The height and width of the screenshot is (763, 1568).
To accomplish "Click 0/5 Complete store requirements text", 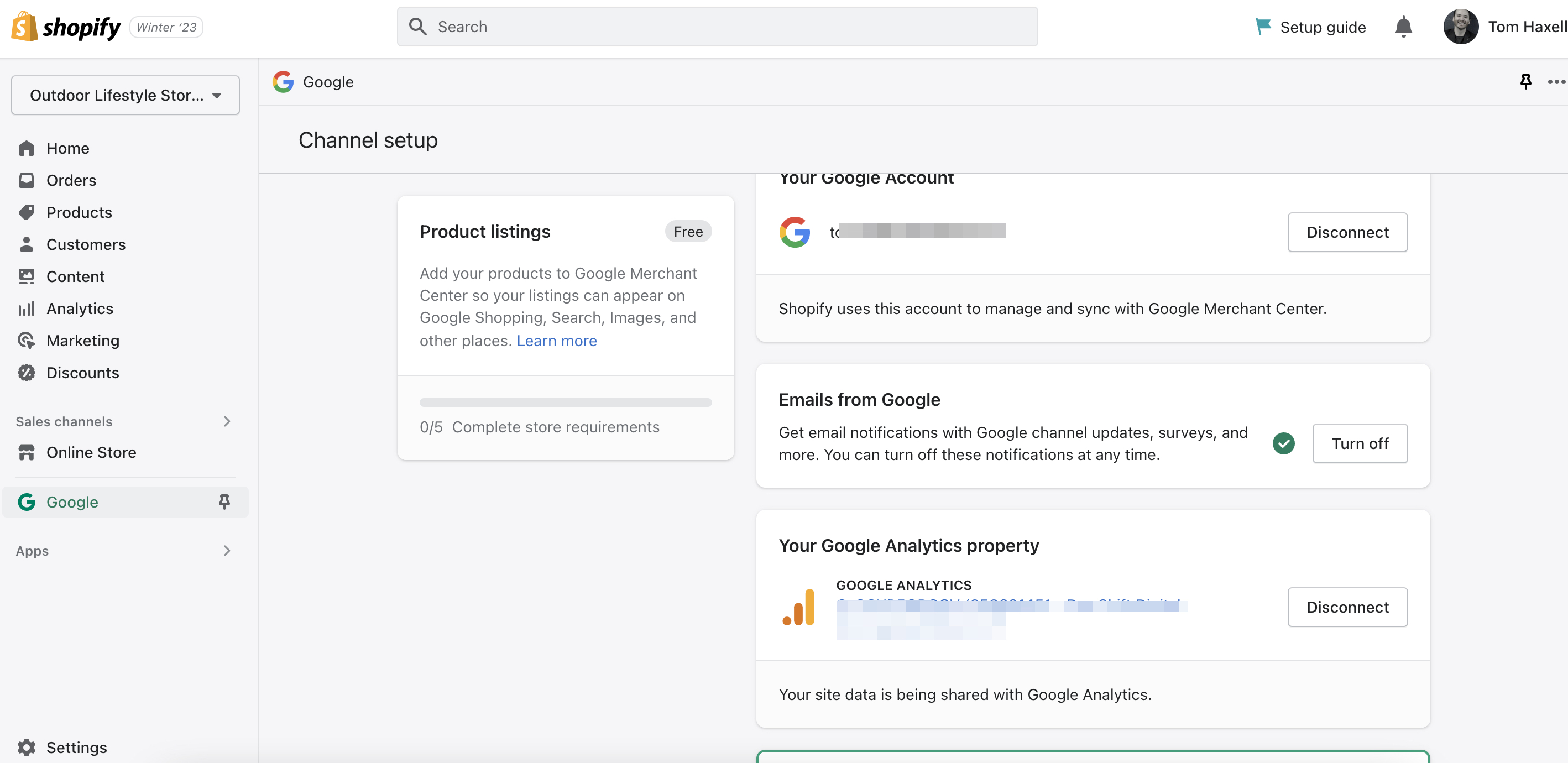I will pyautogui.click(x=539, y=427).
